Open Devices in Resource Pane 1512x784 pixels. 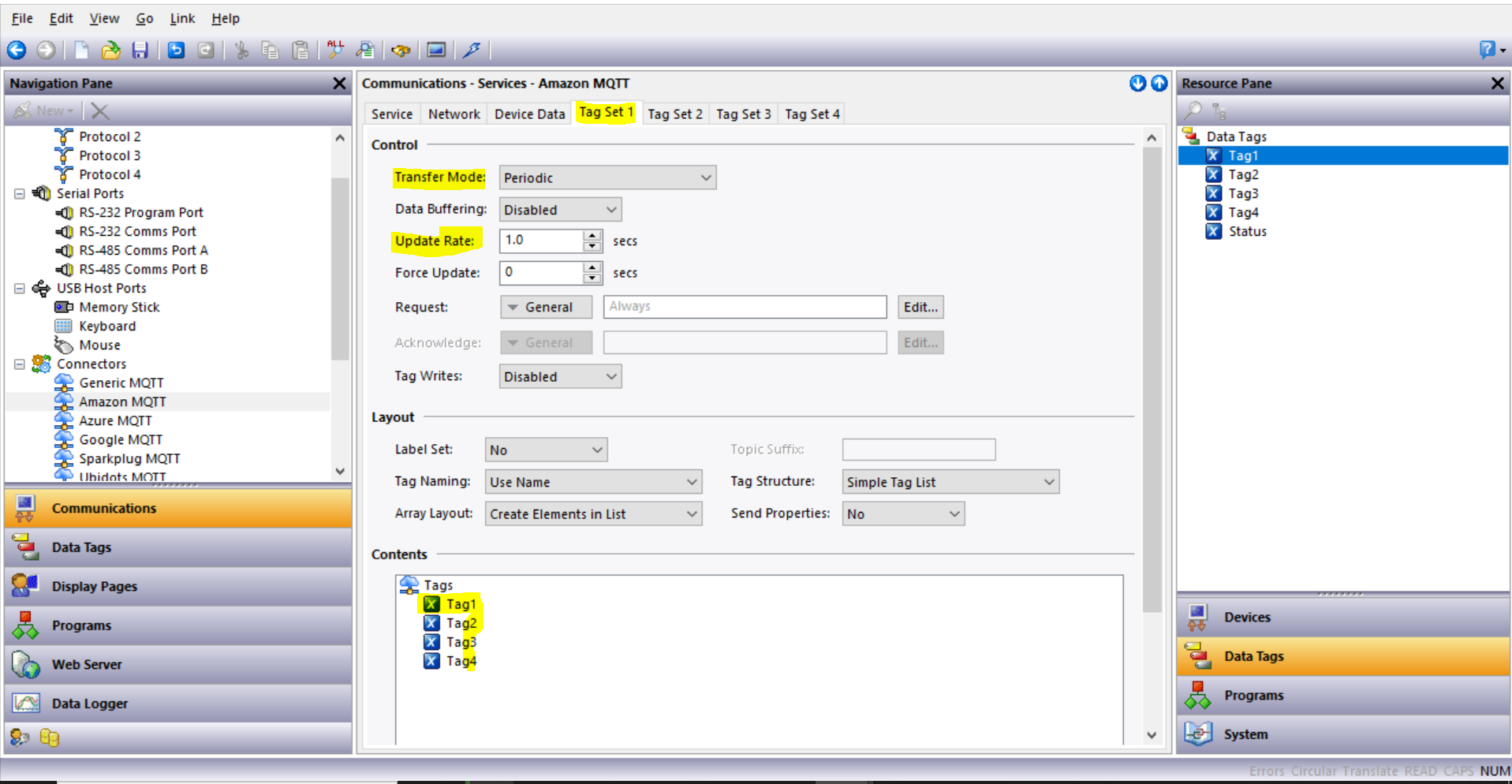pyautogui.click(x=1343, y=617)
